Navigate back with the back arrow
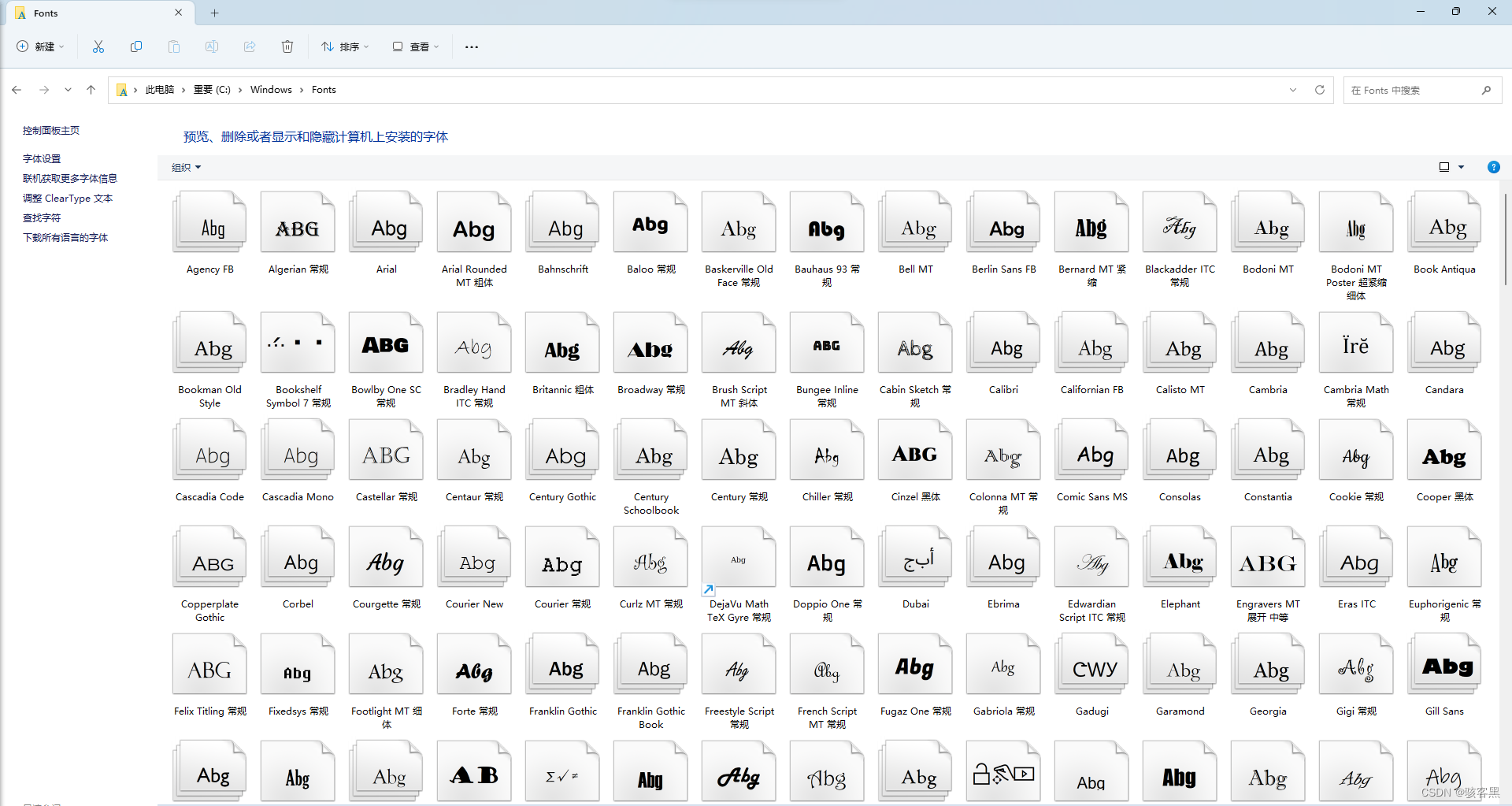The width and height of the screenshot is (1512, 806). coord(17,90)
